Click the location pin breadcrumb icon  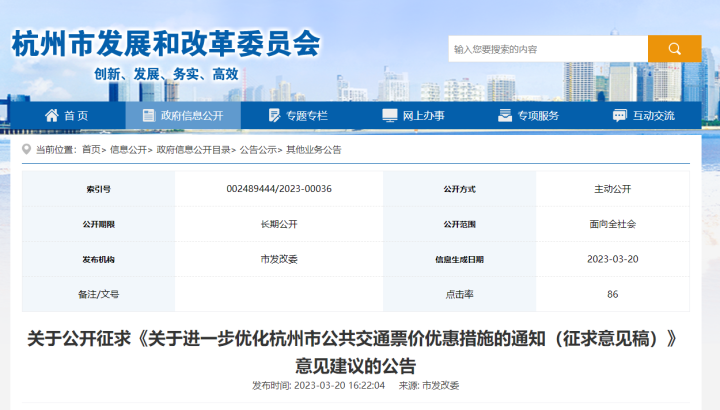pos(27,149)
